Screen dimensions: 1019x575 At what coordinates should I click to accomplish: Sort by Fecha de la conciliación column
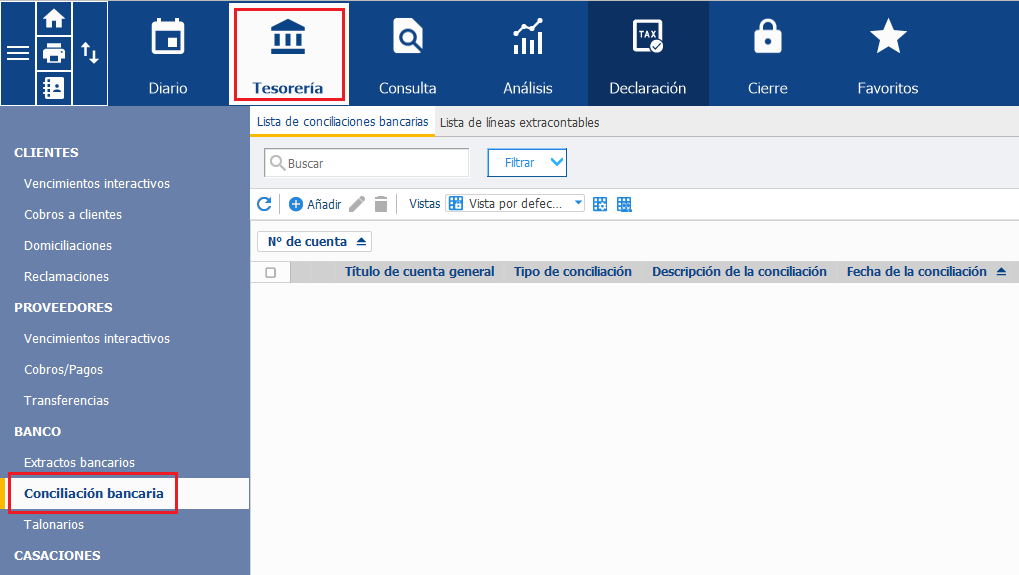(x=916, y=272)
